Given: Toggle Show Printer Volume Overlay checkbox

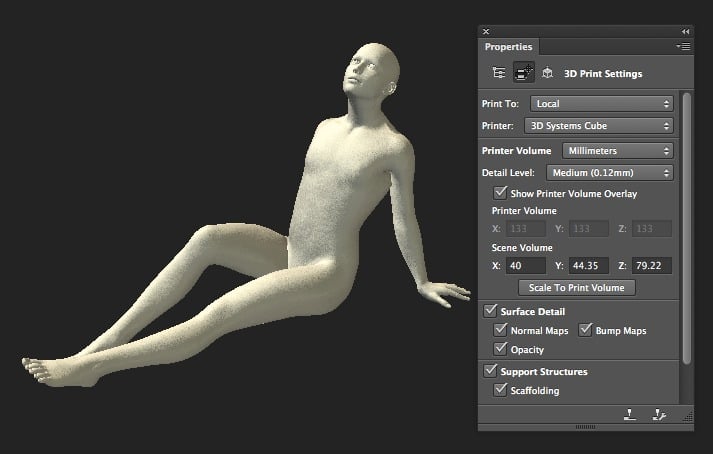Looking at the screenshot, I should 501,193.
